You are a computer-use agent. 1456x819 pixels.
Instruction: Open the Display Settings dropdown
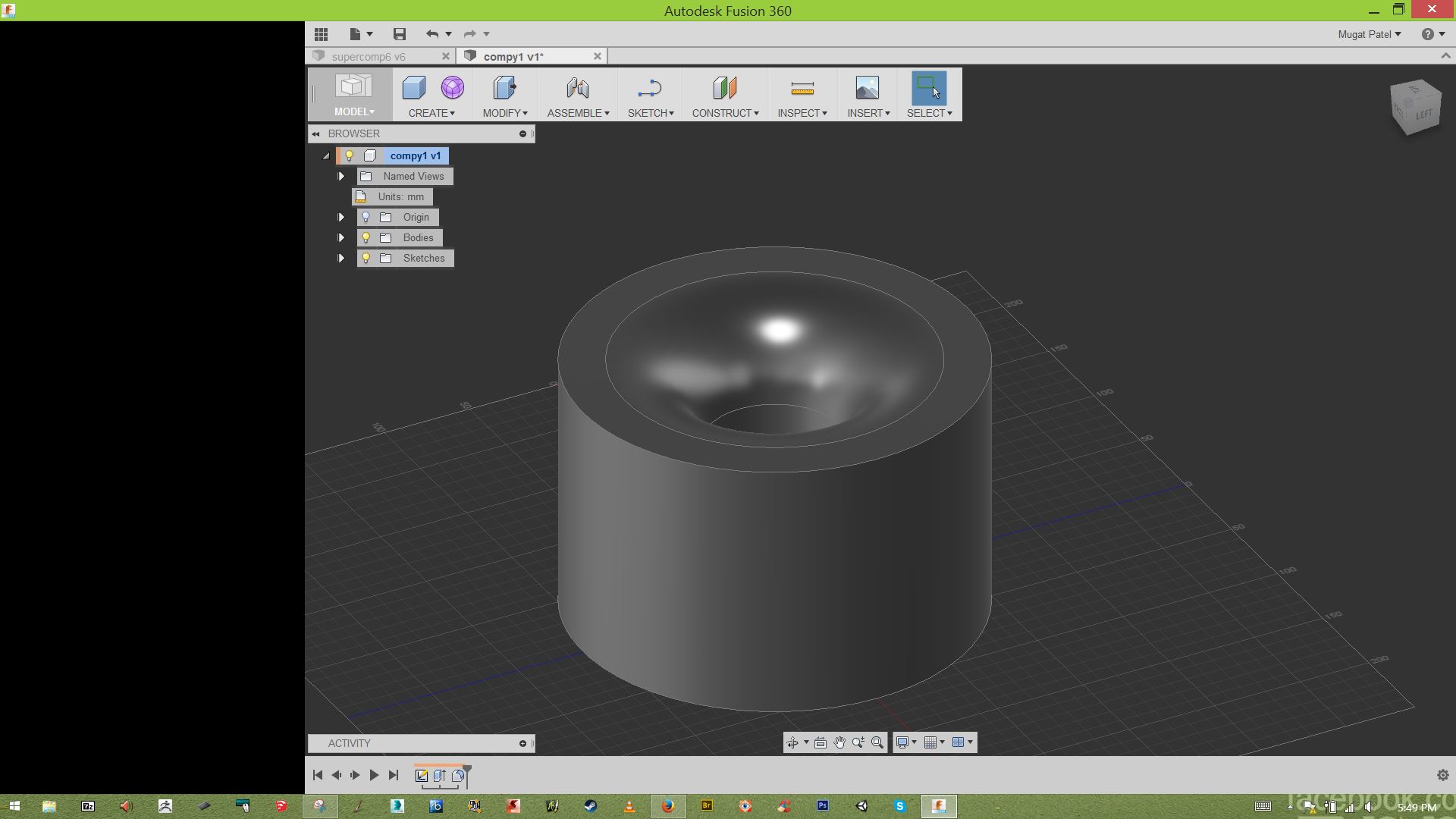click(x=907, y=742)
